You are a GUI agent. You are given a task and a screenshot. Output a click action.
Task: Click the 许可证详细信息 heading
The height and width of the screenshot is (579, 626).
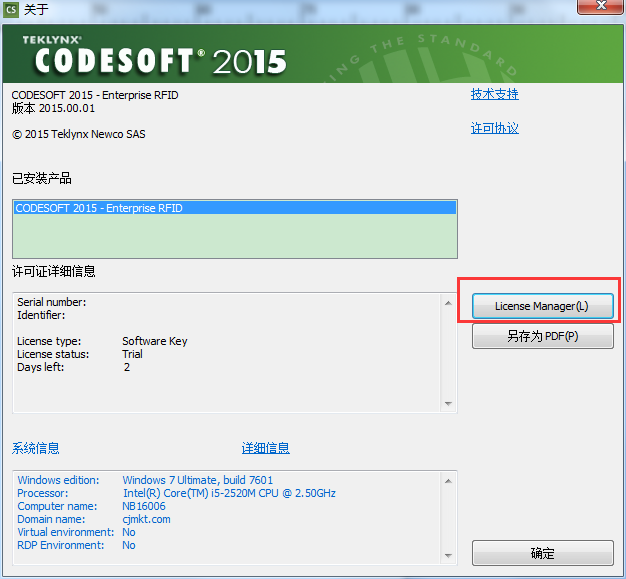pos(53,272)
